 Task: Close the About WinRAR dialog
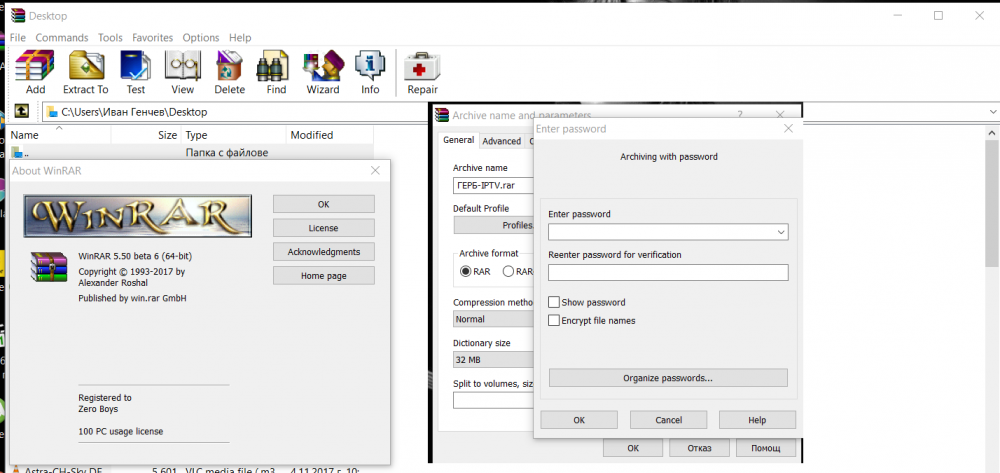click(x=375, y=170)
